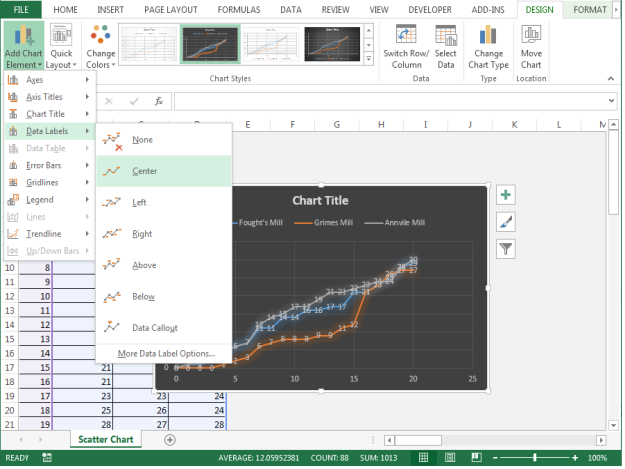Viewport: 625px width, 469px height.
Task: Click Change Chart Type button
Action: coord(488,46)
